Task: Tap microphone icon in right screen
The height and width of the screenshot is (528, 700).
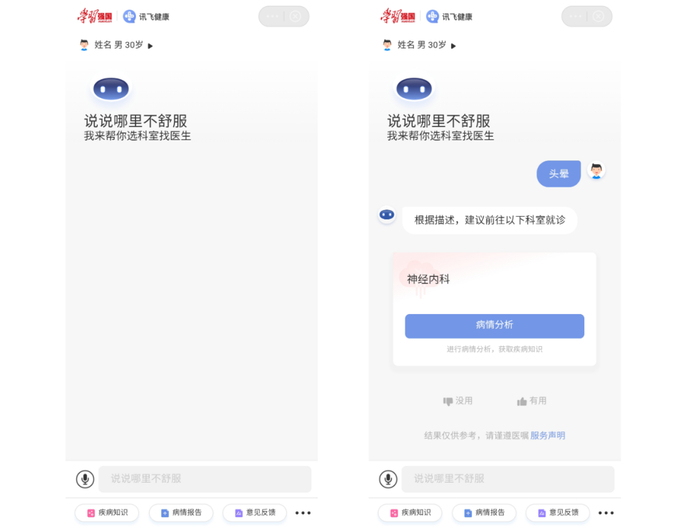Action: pyautogui.click(x=388, y=479)
